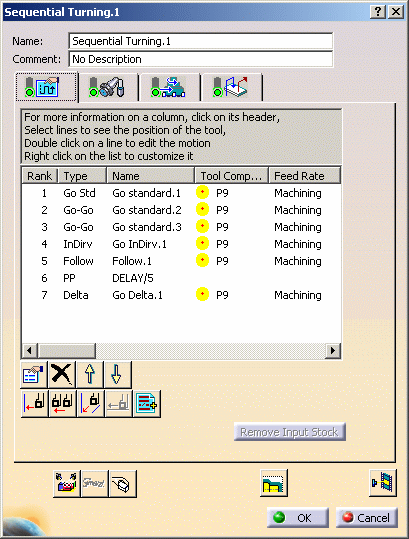Click into the Comment text field

(201, 59)
